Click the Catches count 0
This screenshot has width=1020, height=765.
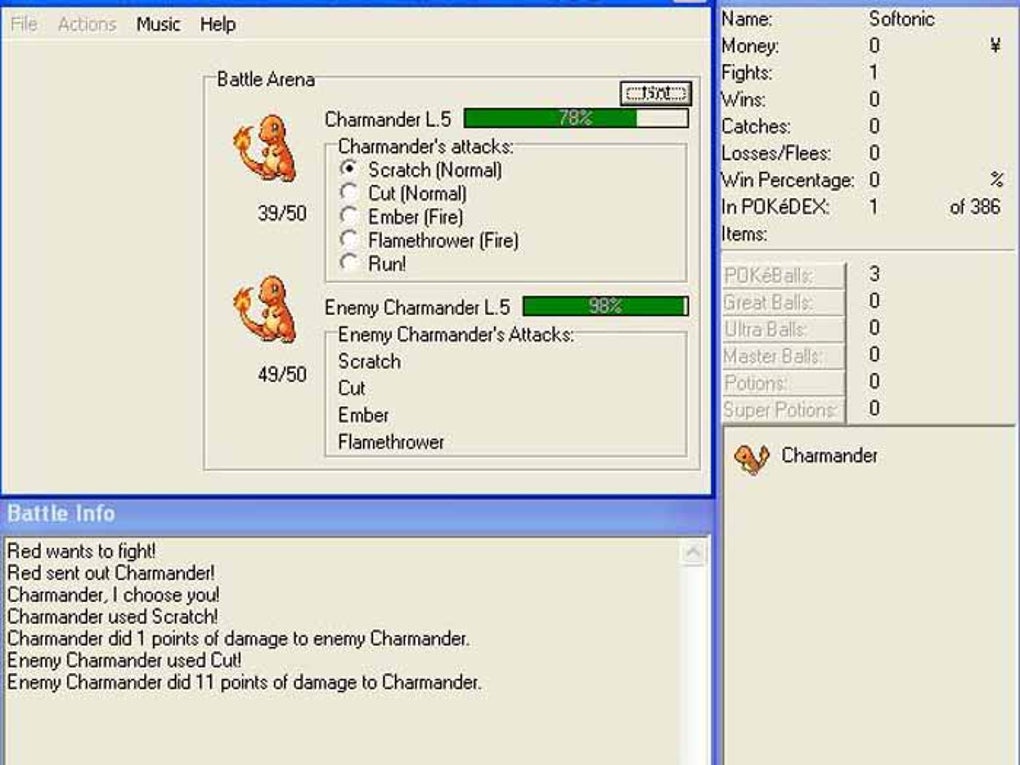(x=874, y=126)
